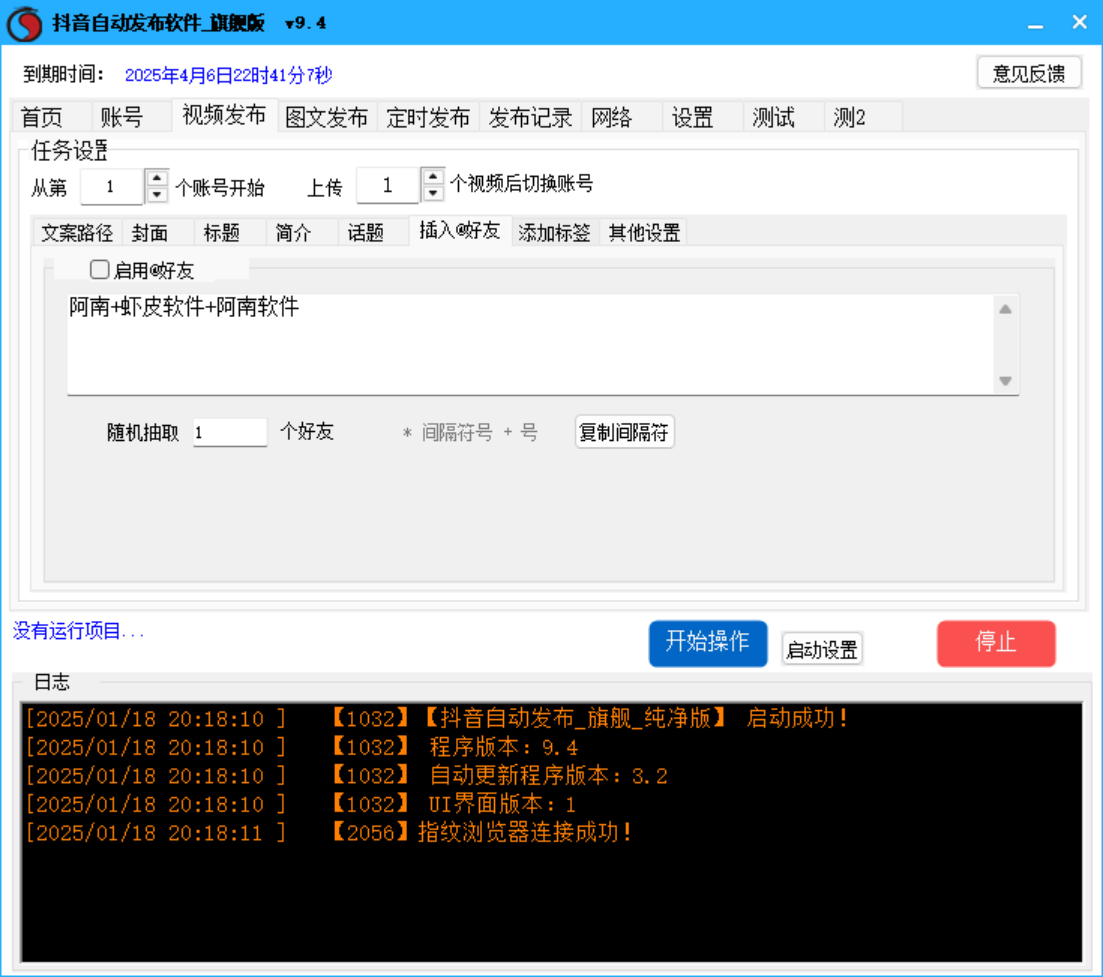1103x977 pixels.
Task: Click the log line UI界面版本：1
Action: pyautogui.click(x=301, y=805)
